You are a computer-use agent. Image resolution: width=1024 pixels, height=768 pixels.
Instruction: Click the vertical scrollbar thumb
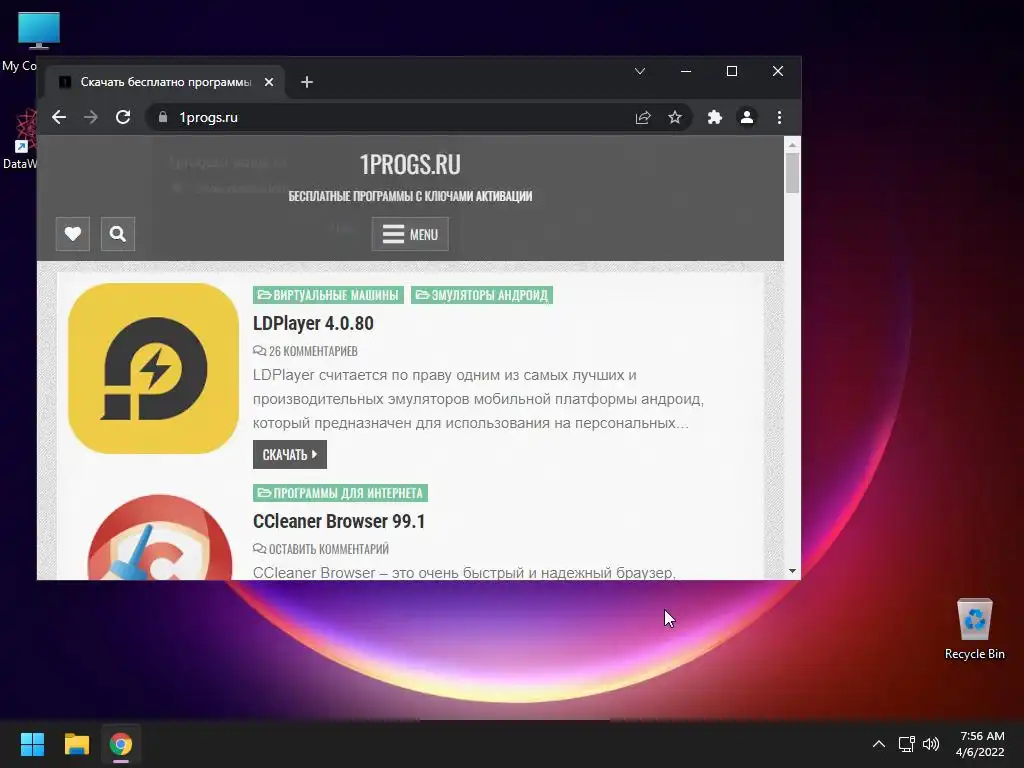pos(792,173)
